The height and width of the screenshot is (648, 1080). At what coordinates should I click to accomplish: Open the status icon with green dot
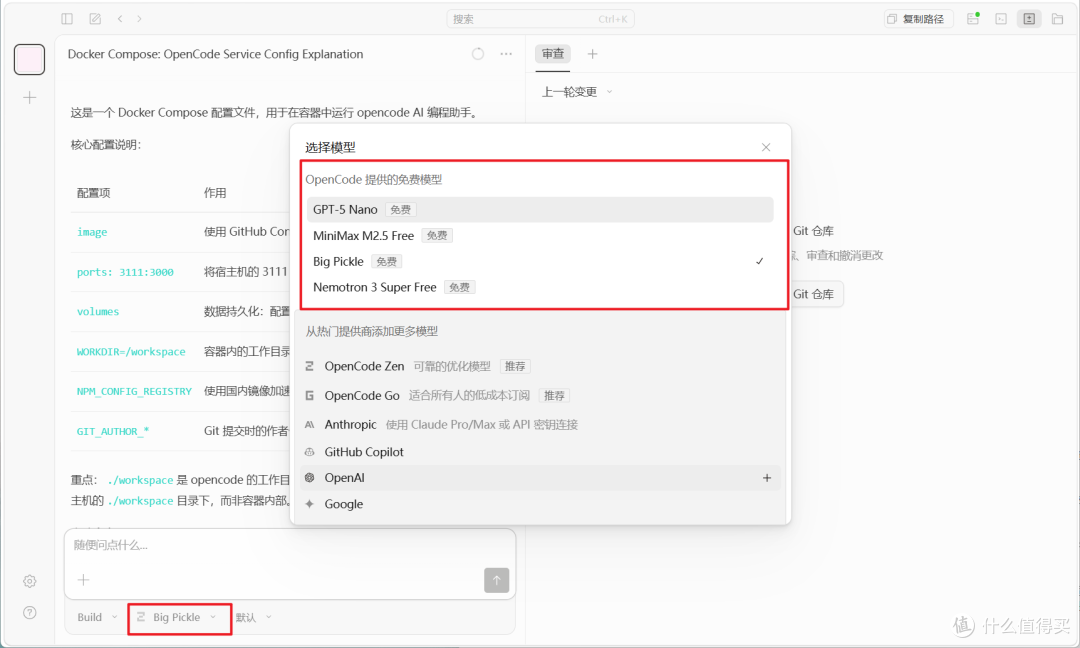point(973,19)
